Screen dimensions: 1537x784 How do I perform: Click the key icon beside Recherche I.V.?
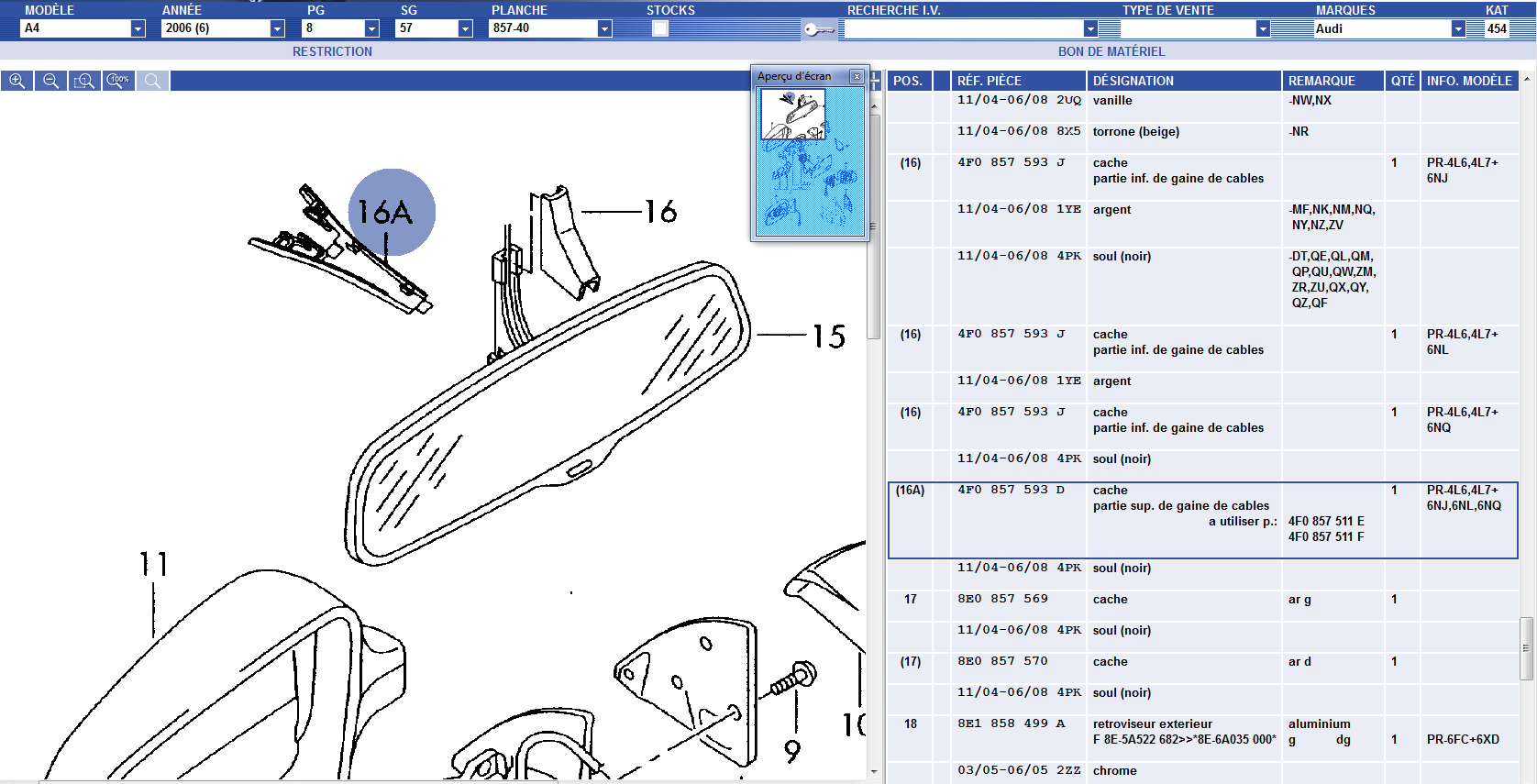click(x=818, y=29)
